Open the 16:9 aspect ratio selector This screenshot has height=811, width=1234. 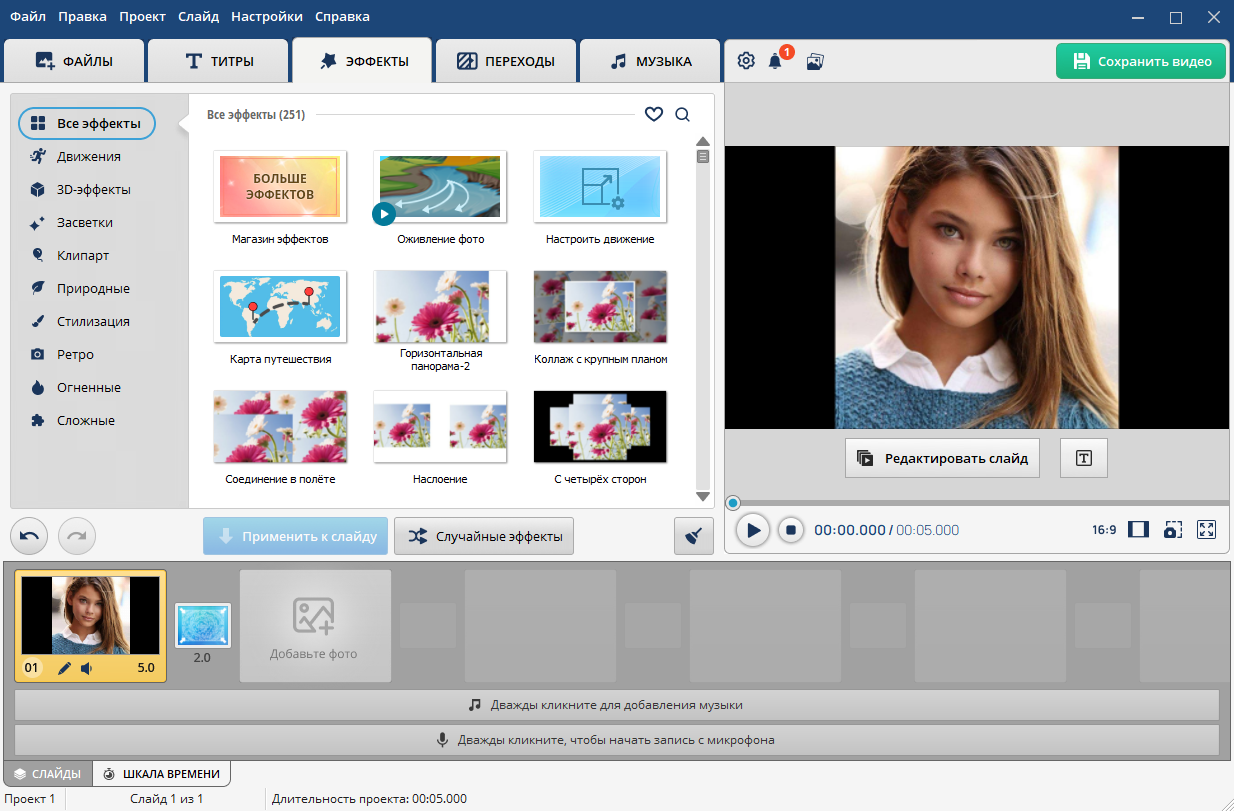click(1104, 530)
